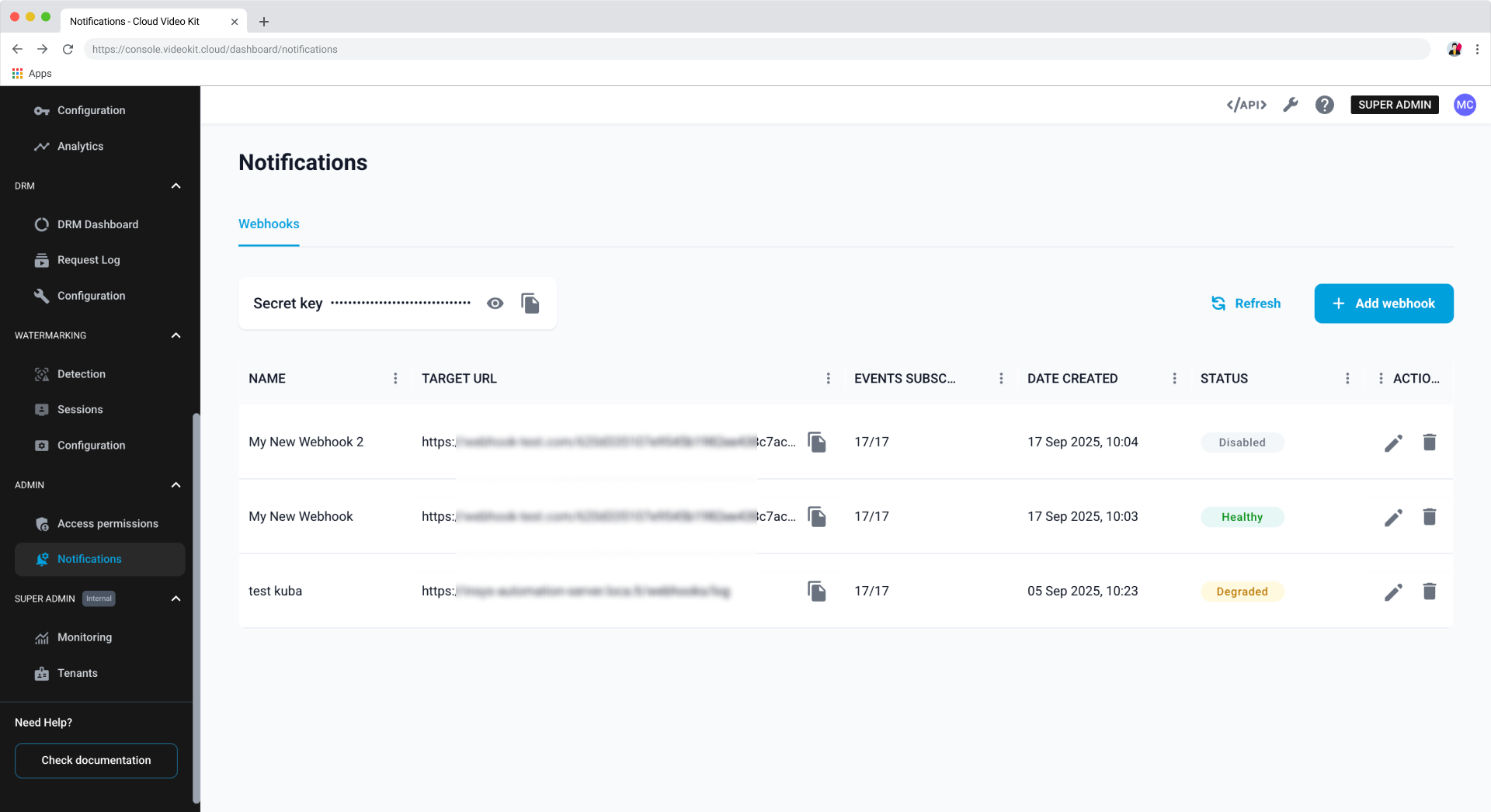Open the settings wrench in the top bar
Viewport: 1491px width, 812px height.
click(x=1291, y=104)
